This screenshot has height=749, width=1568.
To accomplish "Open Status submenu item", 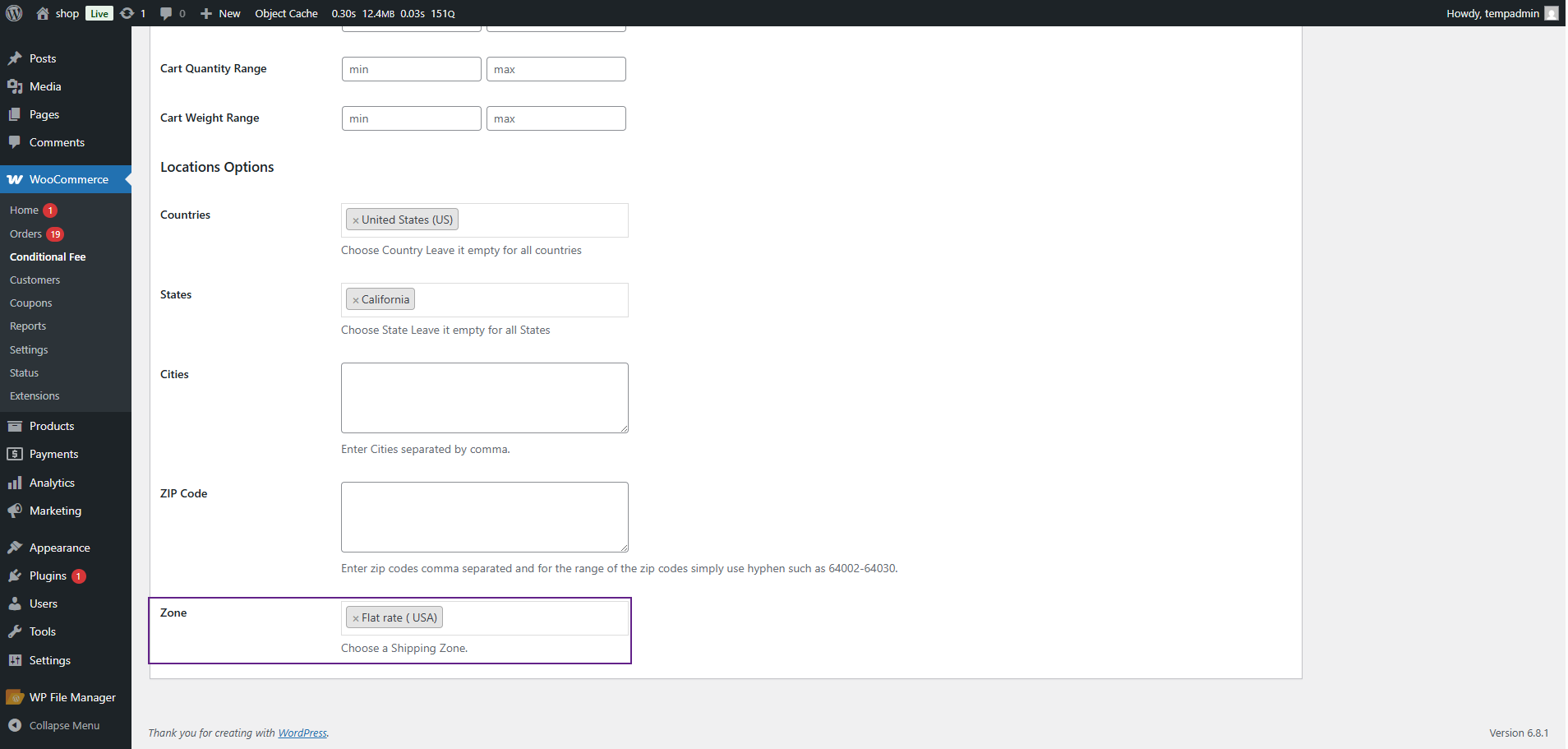I will coord(24,373).
